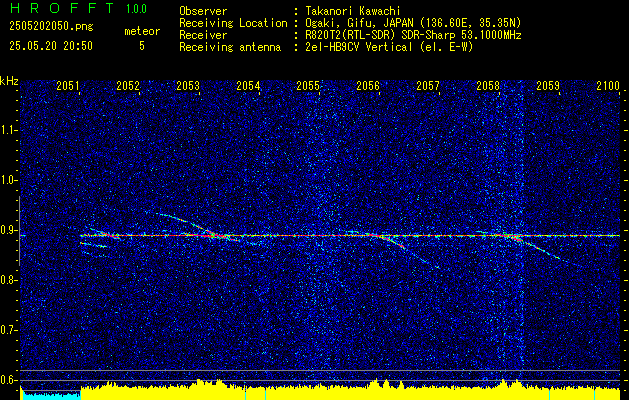
Task: Click the 1.1 kHz axis label
Action: pos(8,130)
